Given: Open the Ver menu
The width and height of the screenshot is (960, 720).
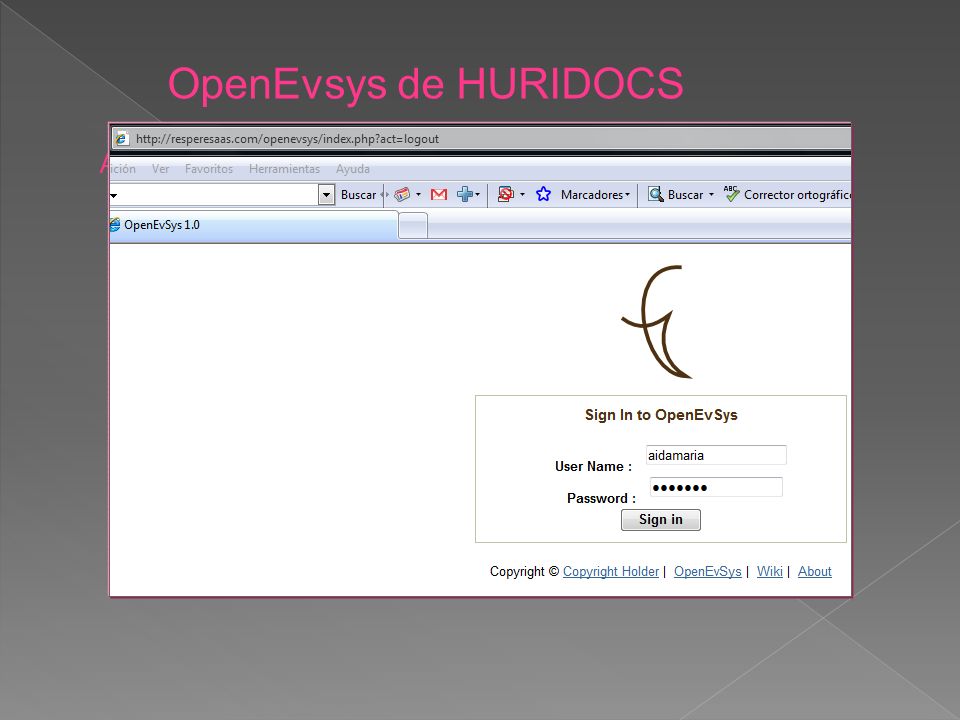Looking at the screenshot, I should (x=160, y=169).
